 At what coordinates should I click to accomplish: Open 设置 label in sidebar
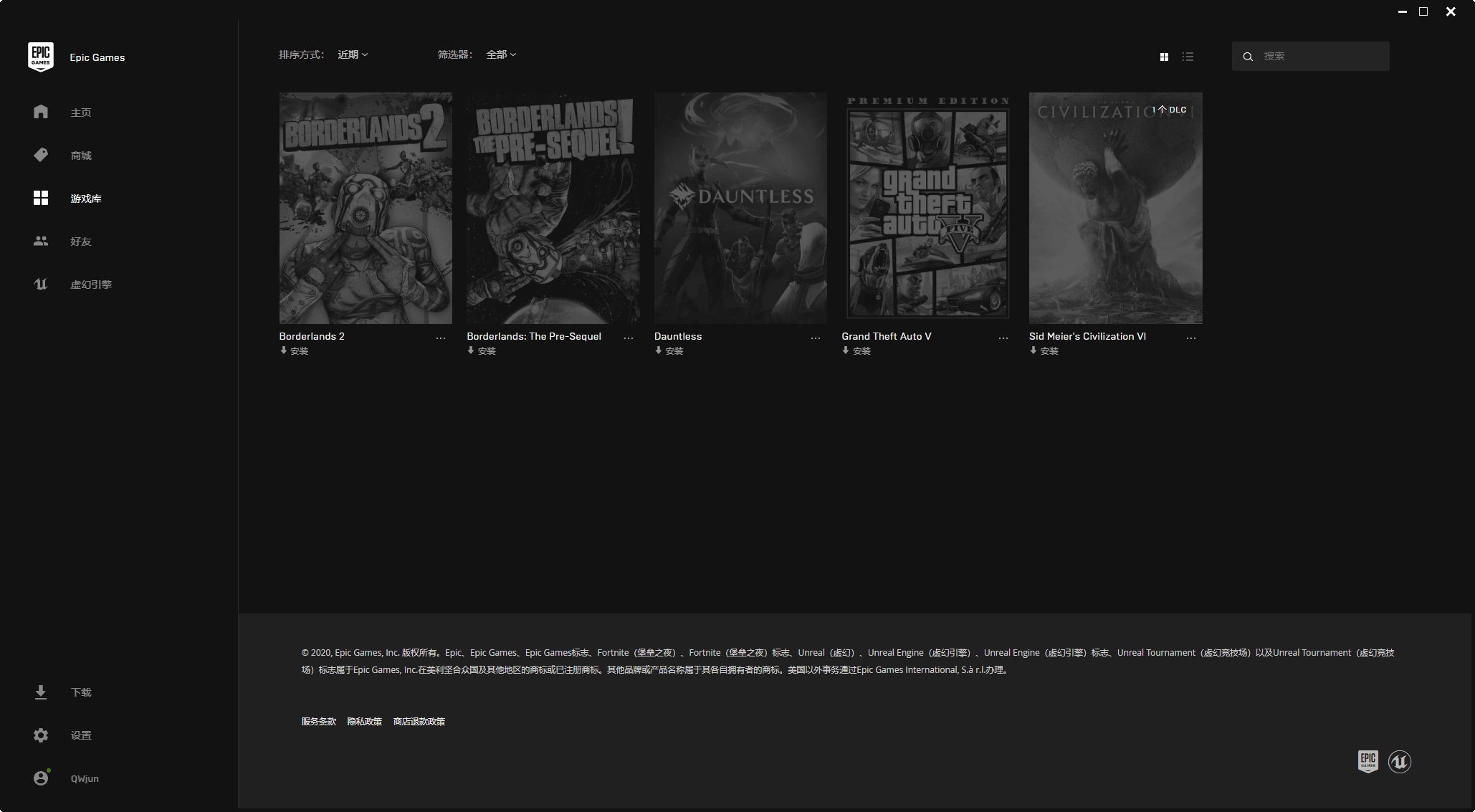81,735
